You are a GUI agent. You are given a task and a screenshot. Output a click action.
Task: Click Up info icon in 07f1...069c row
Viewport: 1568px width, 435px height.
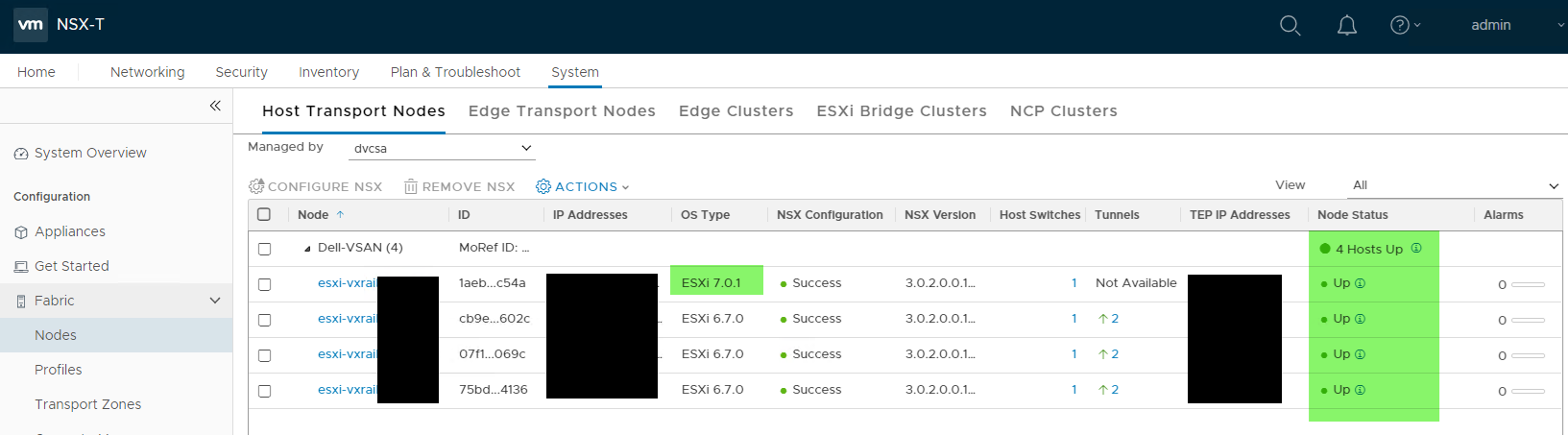tap(1360, 354)
